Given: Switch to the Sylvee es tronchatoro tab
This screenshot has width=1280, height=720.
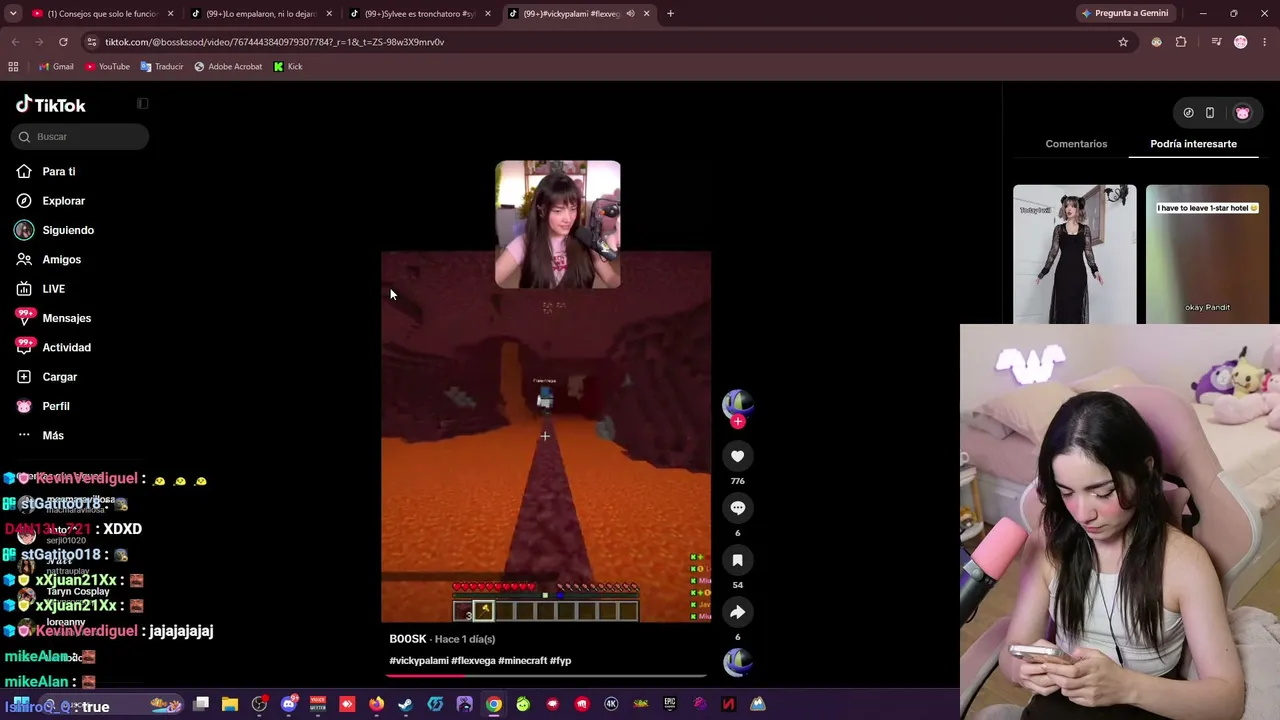Looking at the screenshot, I should [x=420, y=14].
